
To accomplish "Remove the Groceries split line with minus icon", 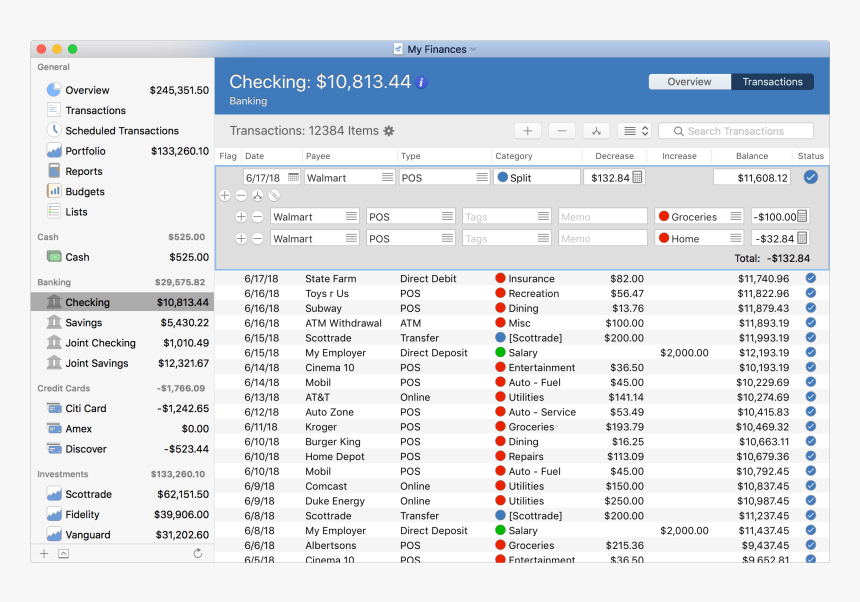I will pos(257,217).
